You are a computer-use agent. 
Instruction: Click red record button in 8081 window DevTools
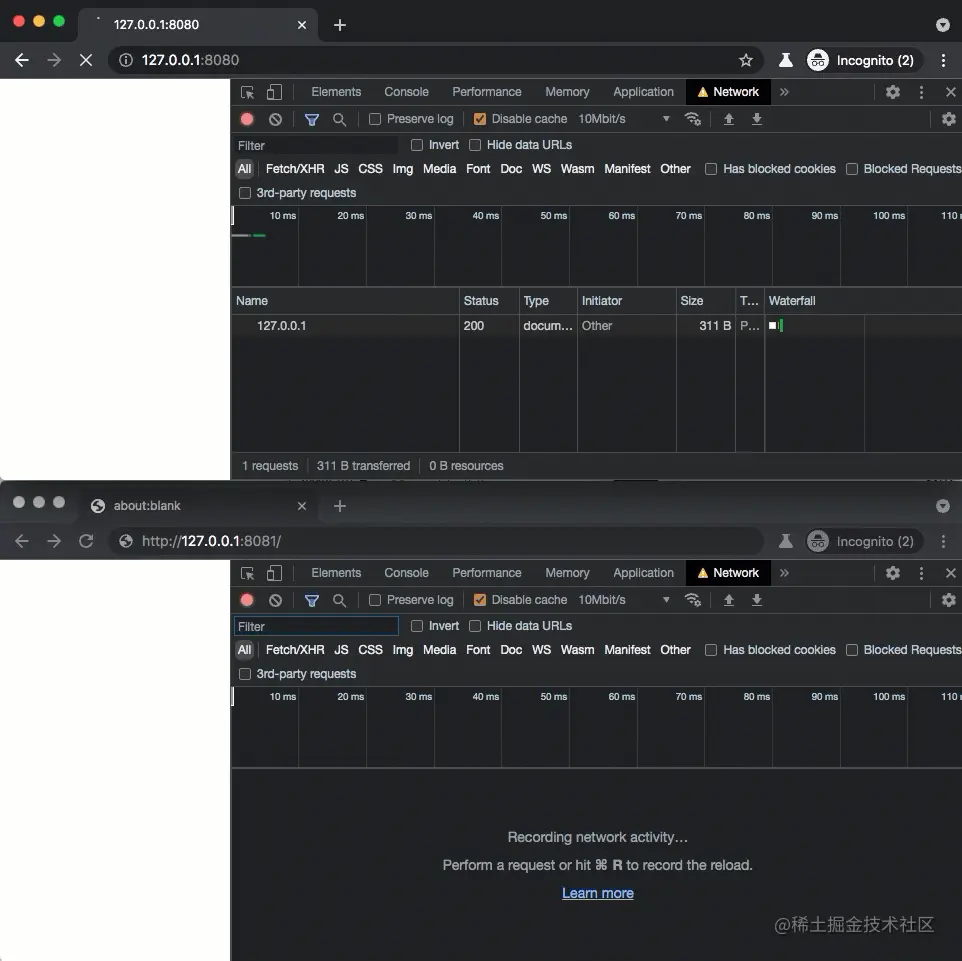(247, 600)
